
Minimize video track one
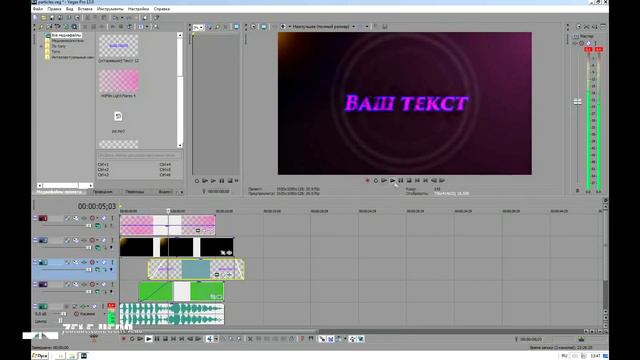pyautogui.click(x=35, y=218)
